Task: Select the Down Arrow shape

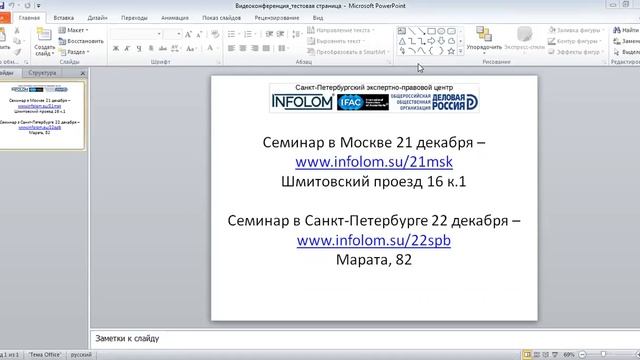Action: (x=441, y=41)
